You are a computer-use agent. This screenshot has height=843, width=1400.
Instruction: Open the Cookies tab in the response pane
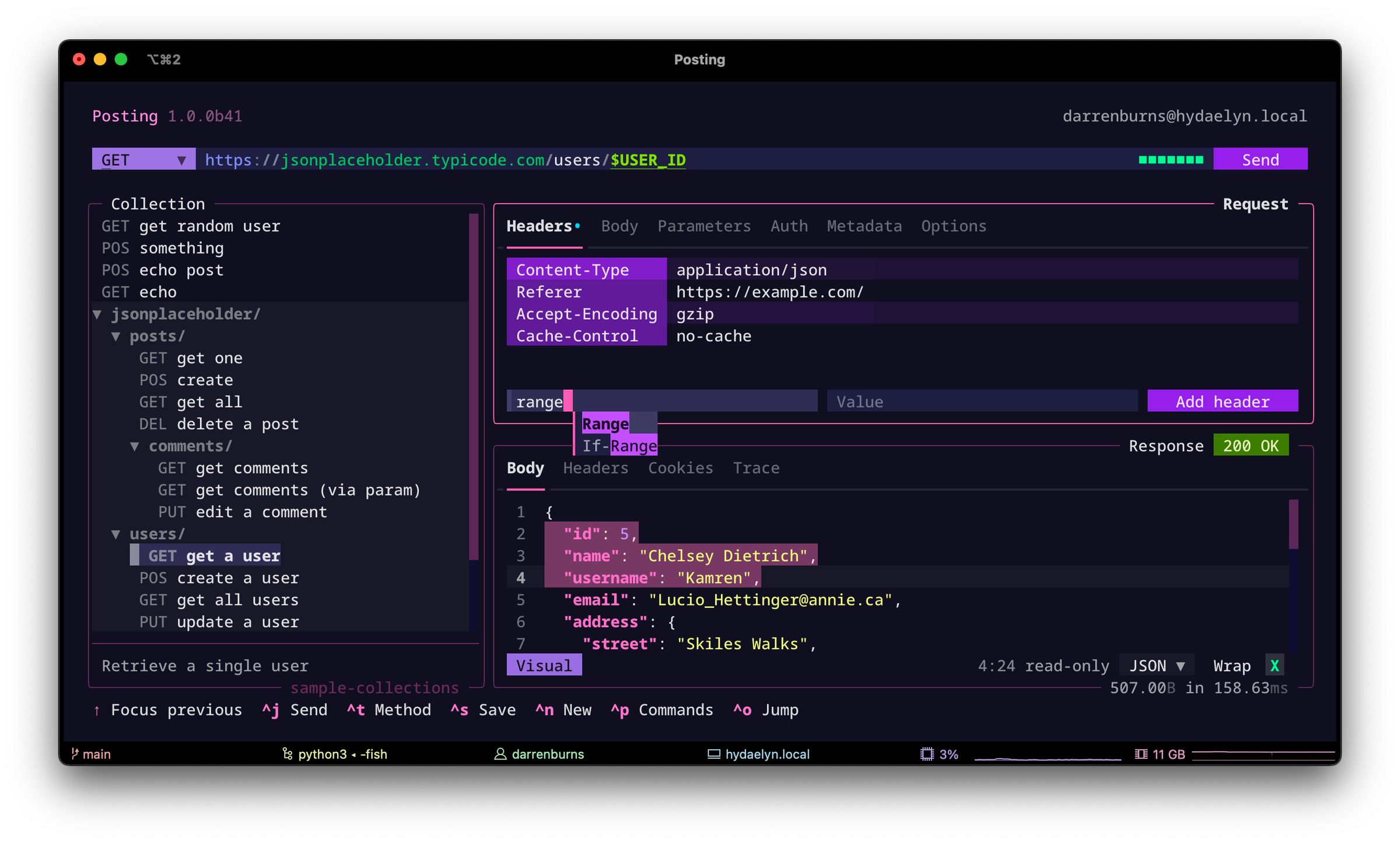pos(680,468)
